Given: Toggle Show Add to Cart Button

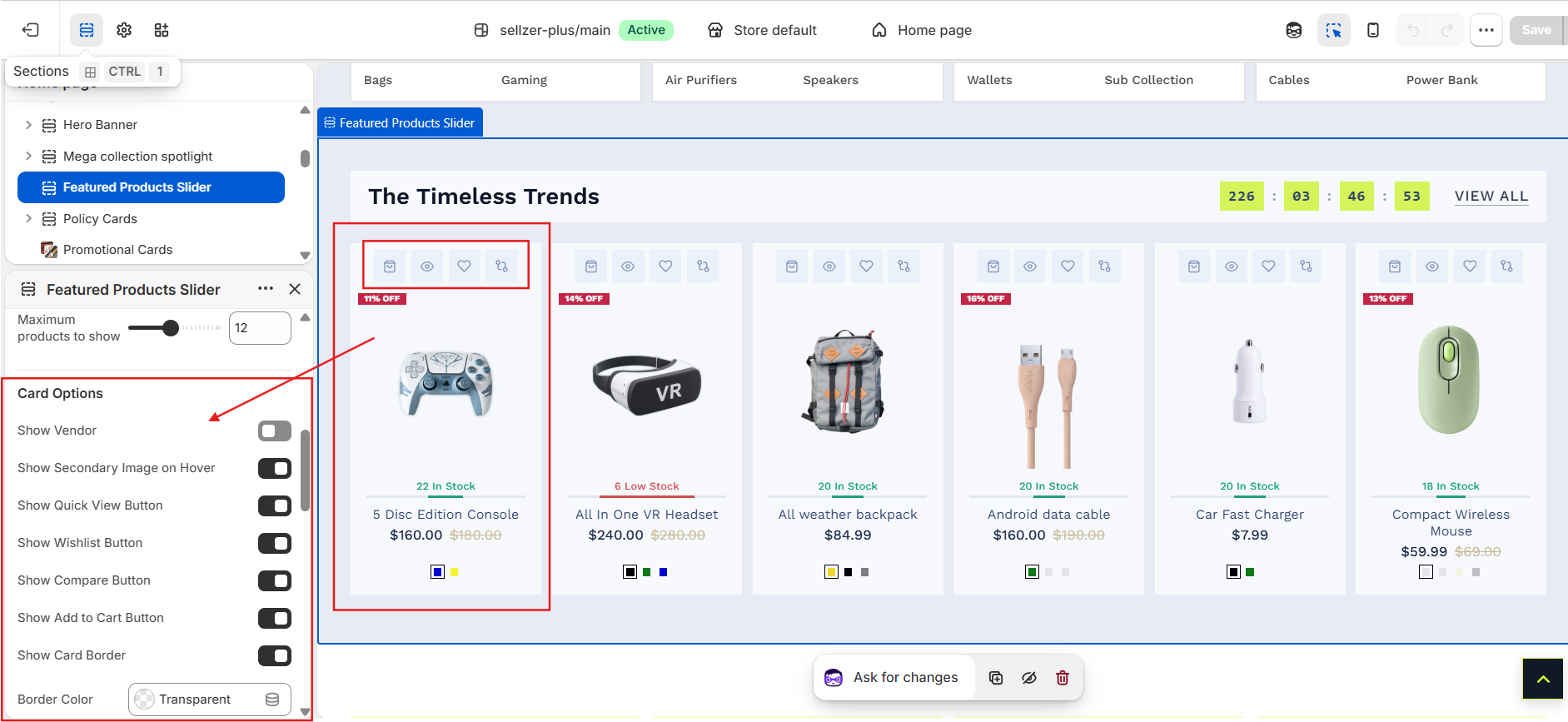Looking at the screenshot, I should (275, 618).
